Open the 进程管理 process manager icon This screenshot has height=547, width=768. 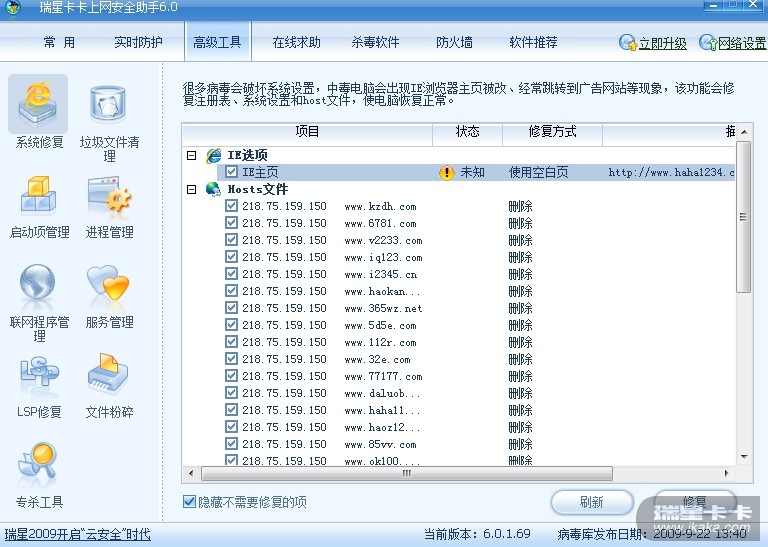(109, 195)
